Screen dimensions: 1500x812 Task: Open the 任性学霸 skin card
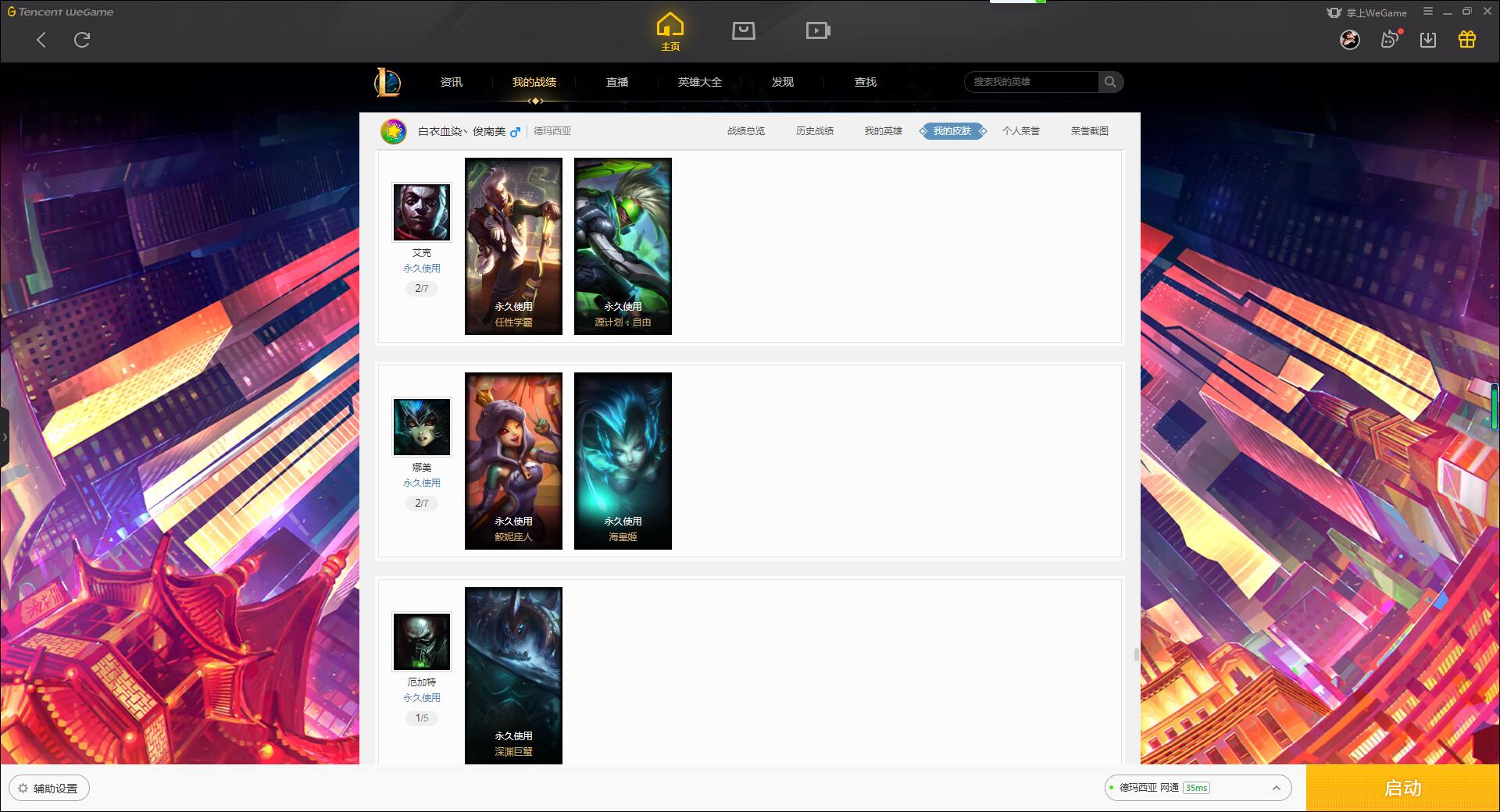click(x=513, y=246)
